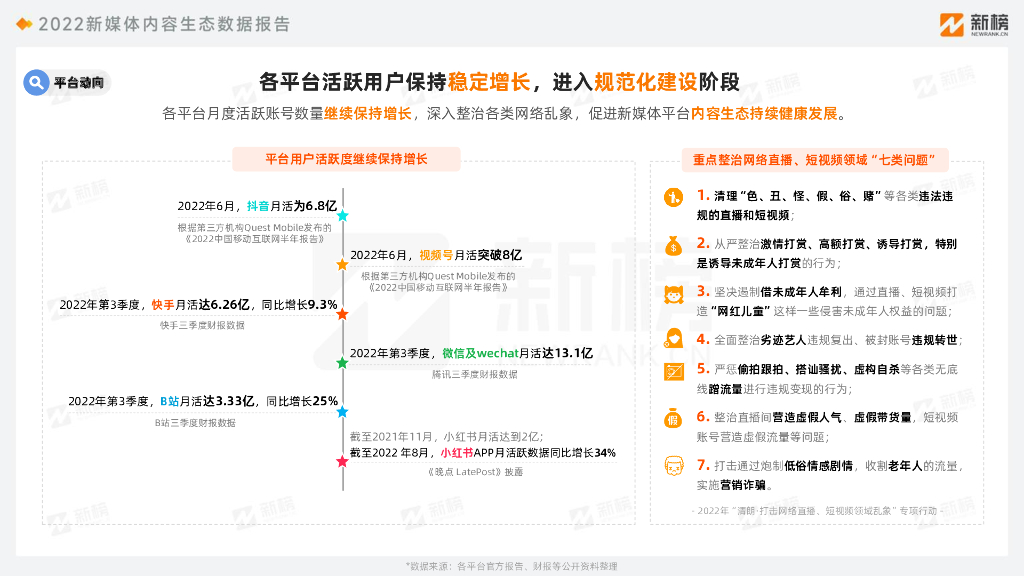Select the orange star marker for 视频号
1024x576 pixels.
[343, 264]
